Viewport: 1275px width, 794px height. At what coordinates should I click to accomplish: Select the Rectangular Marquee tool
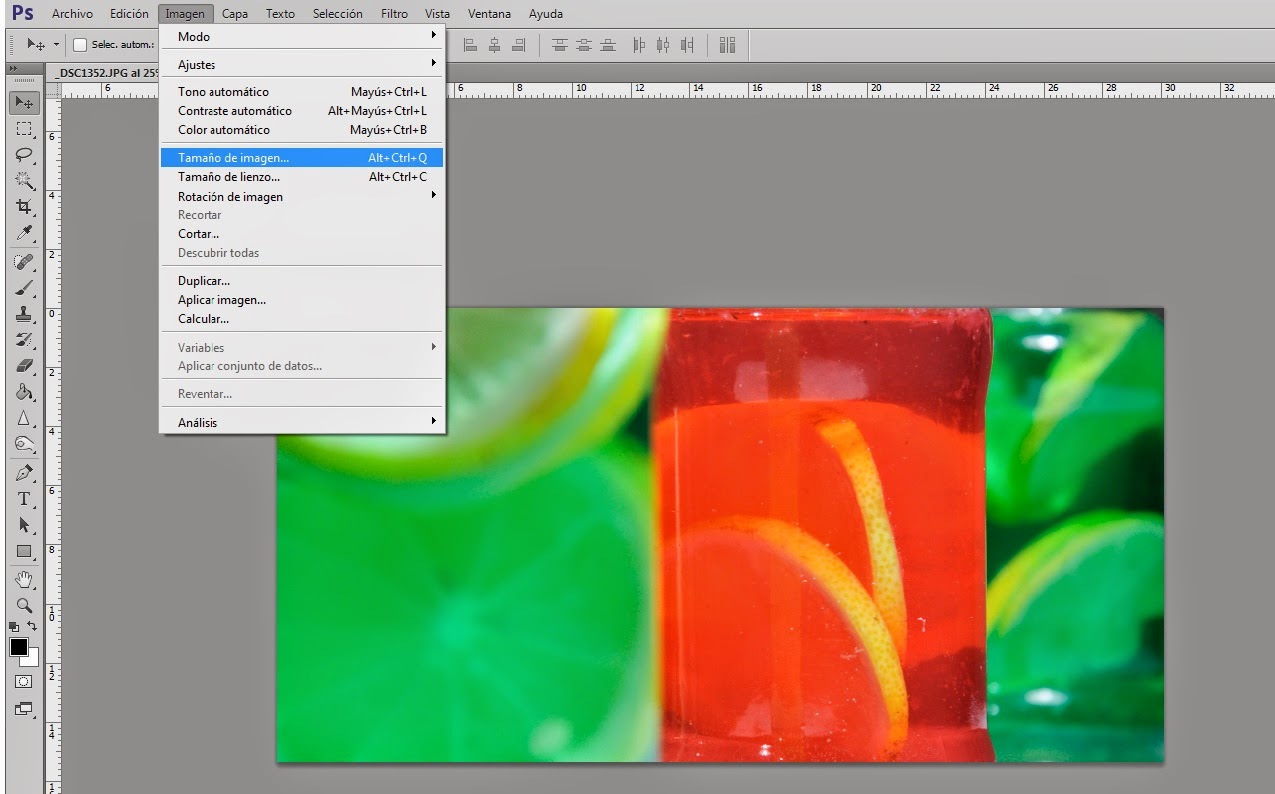click(24, 129)
